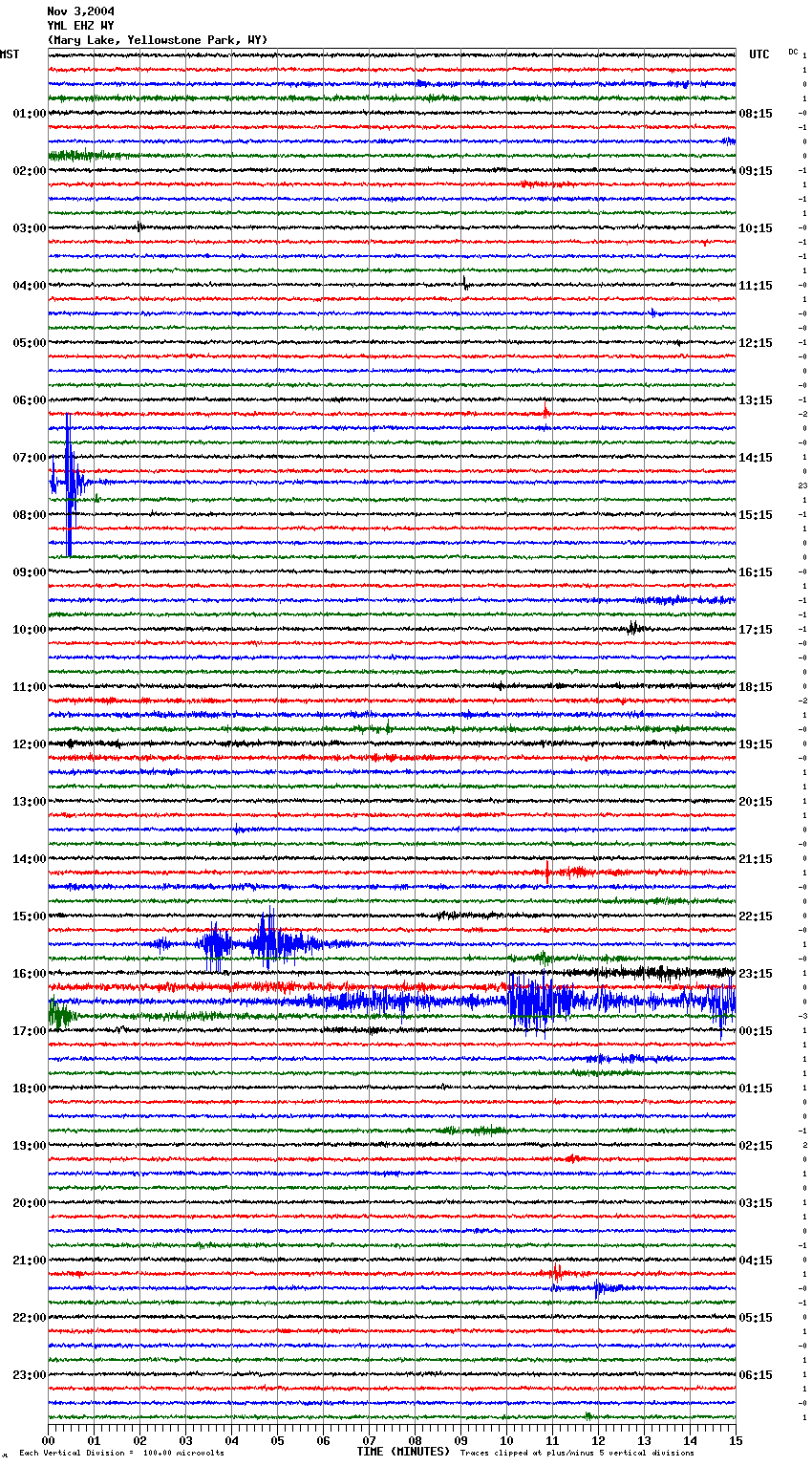This screenshot has width=812, height=1466.
Task: Select the 17:00 MST time label
Action: click(30, 1031)
